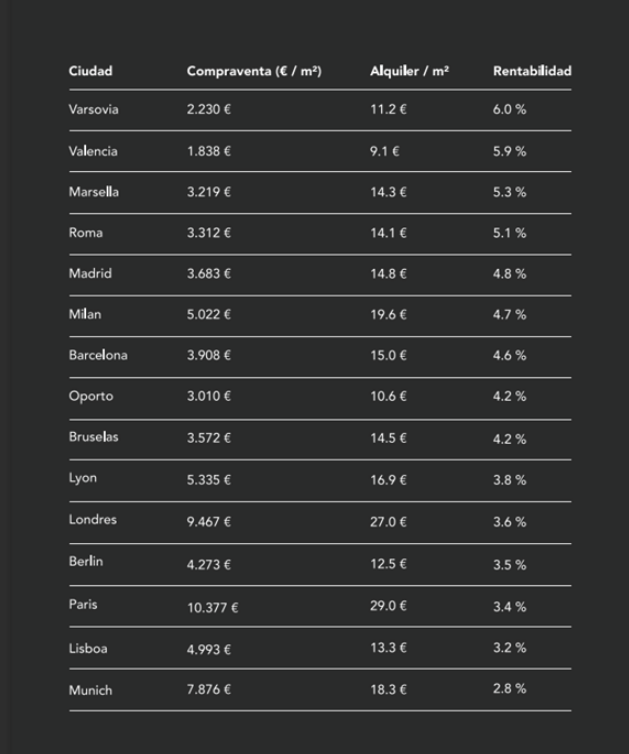
Task: Select Lyon's 3.8 % yield value
Action: coord(509,480)
